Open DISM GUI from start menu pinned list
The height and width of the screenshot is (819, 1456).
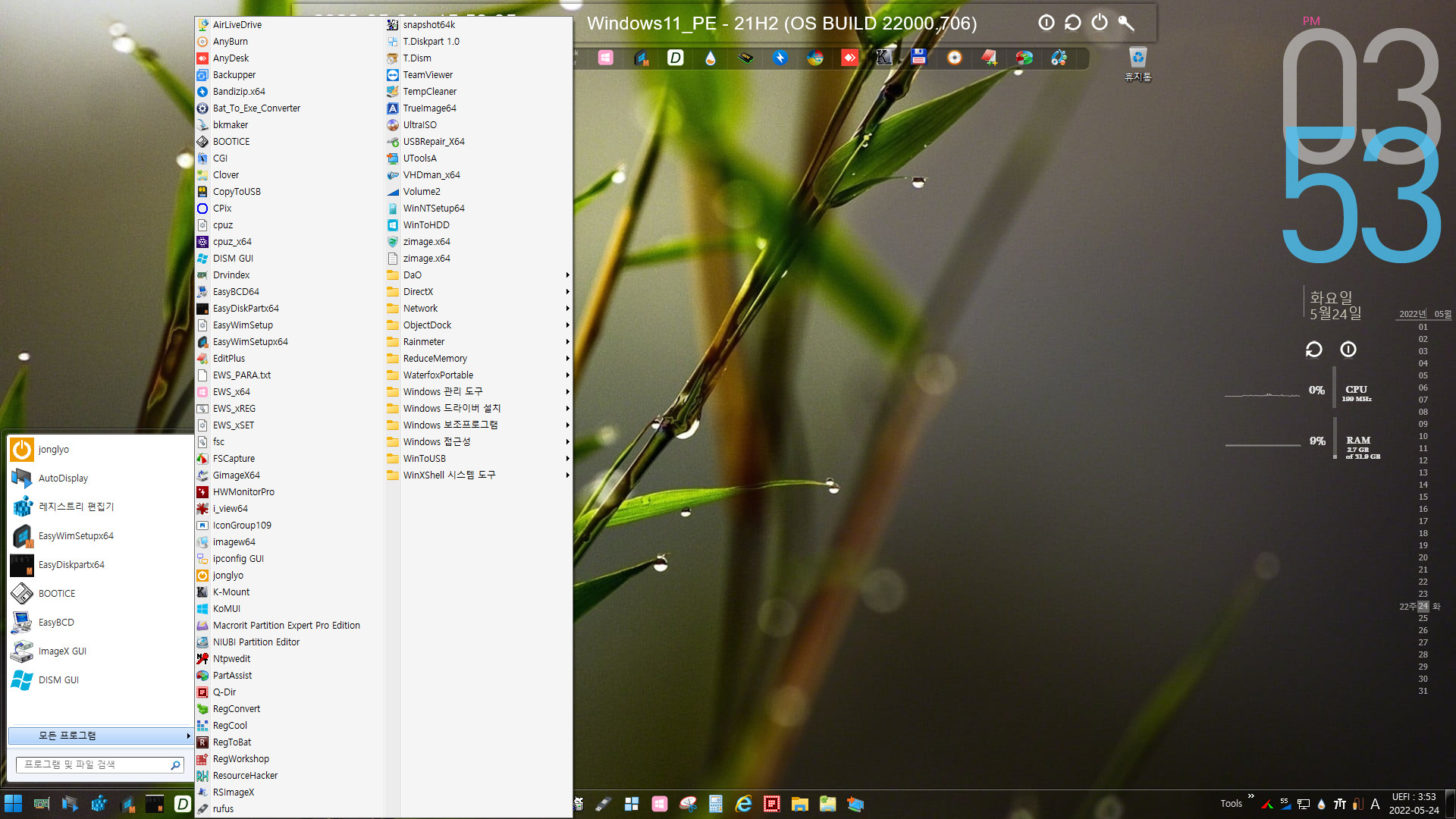coord(100,680)
